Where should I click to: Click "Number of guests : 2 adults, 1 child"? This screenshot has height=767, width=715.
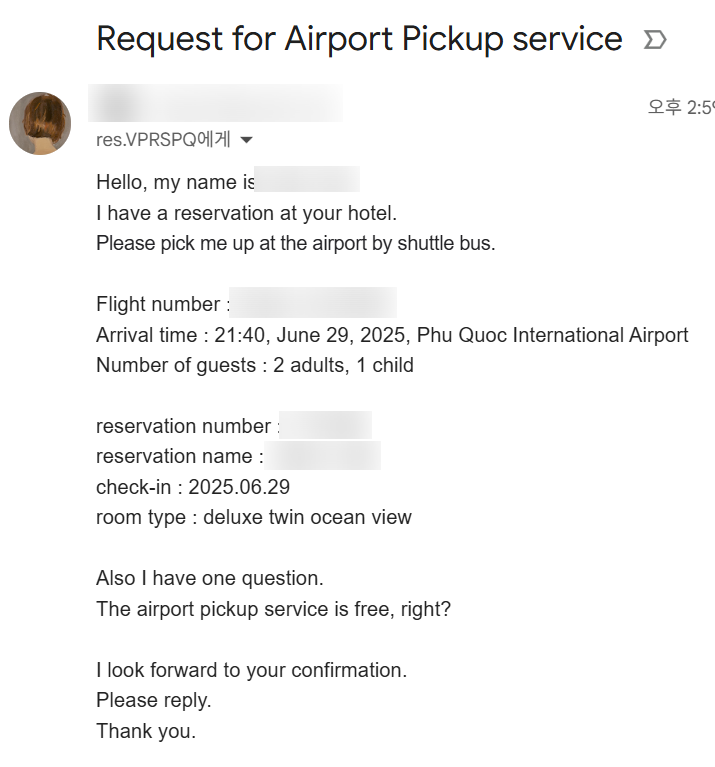(x=254, y=365)
